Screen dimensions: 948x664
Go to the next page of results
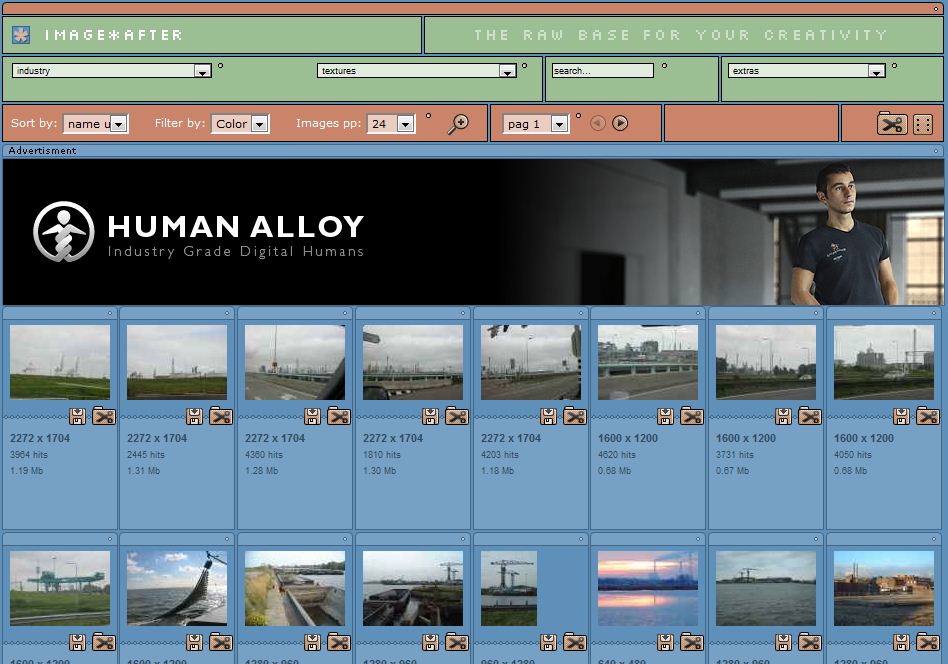click(620, 123)
